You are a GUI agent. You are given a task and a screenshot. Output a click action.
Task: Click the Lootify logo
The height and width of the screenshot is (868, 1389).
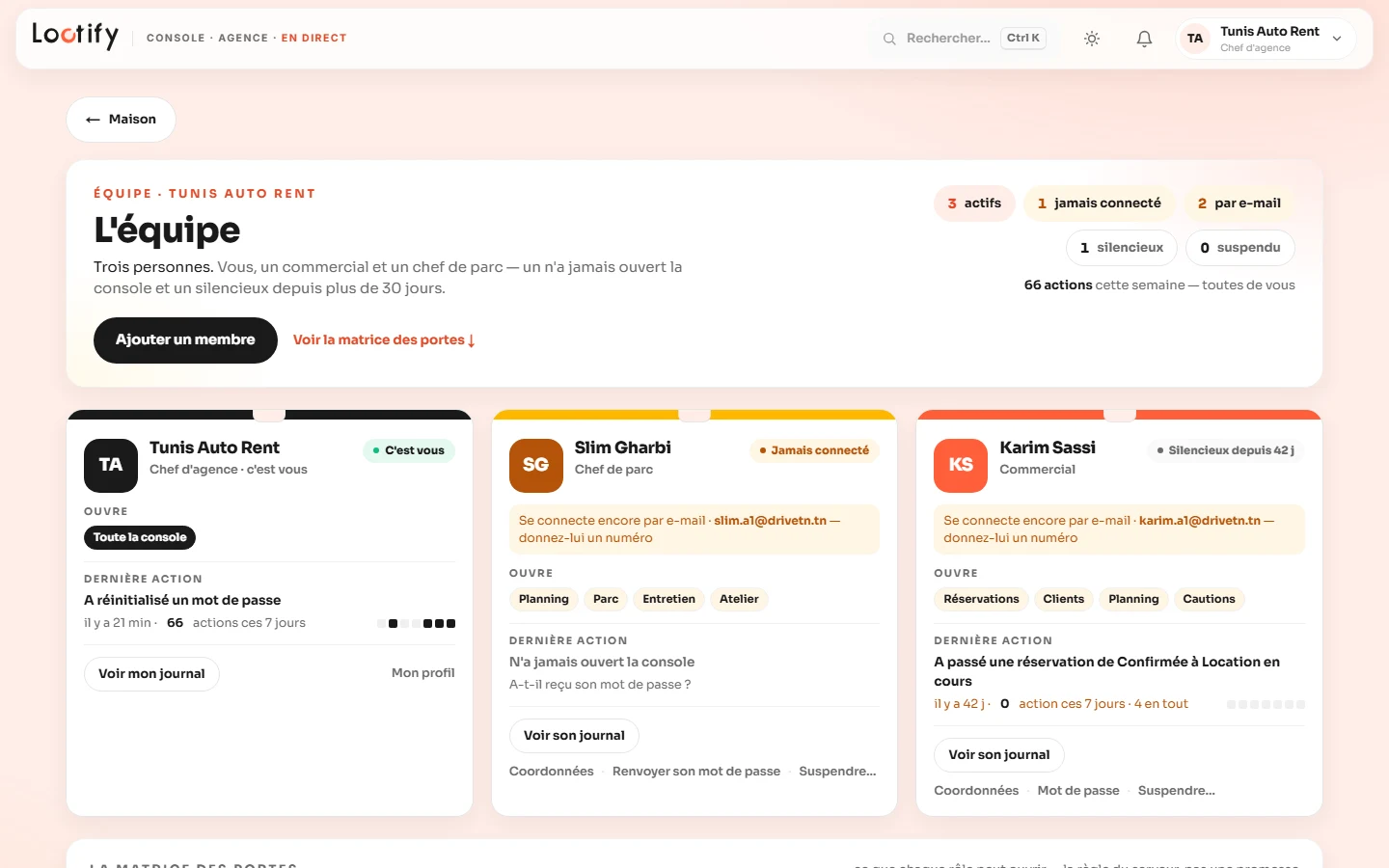[x=75, y=36]
